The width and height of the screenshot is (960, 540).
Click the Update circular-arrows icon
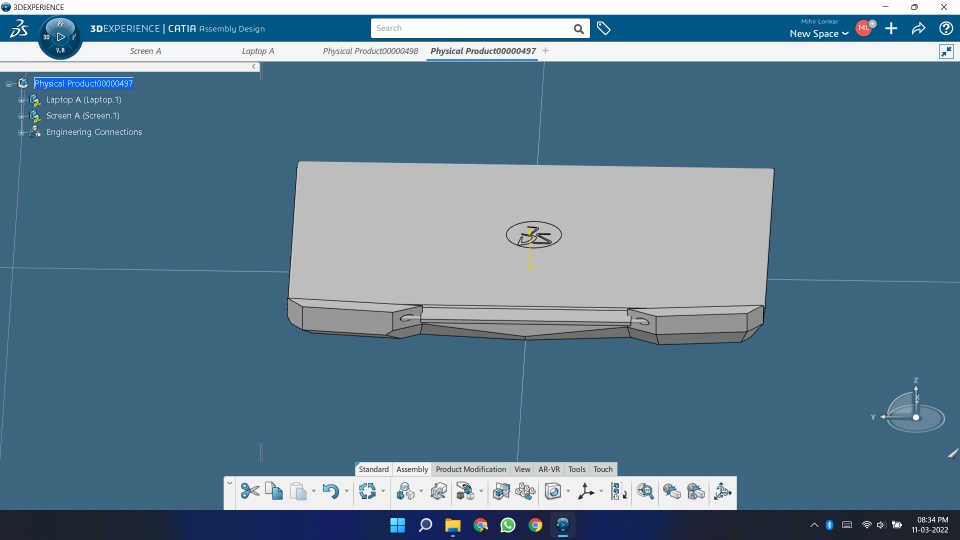pyautogui.click(x=367, y=491)
